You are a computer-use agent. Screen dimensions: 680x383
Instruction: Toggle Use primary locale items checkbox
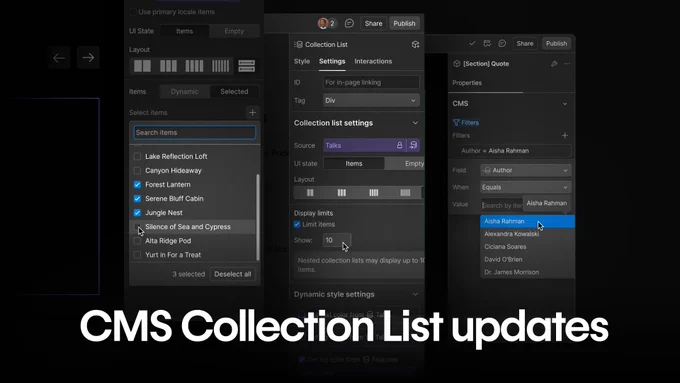pos(133,12)
